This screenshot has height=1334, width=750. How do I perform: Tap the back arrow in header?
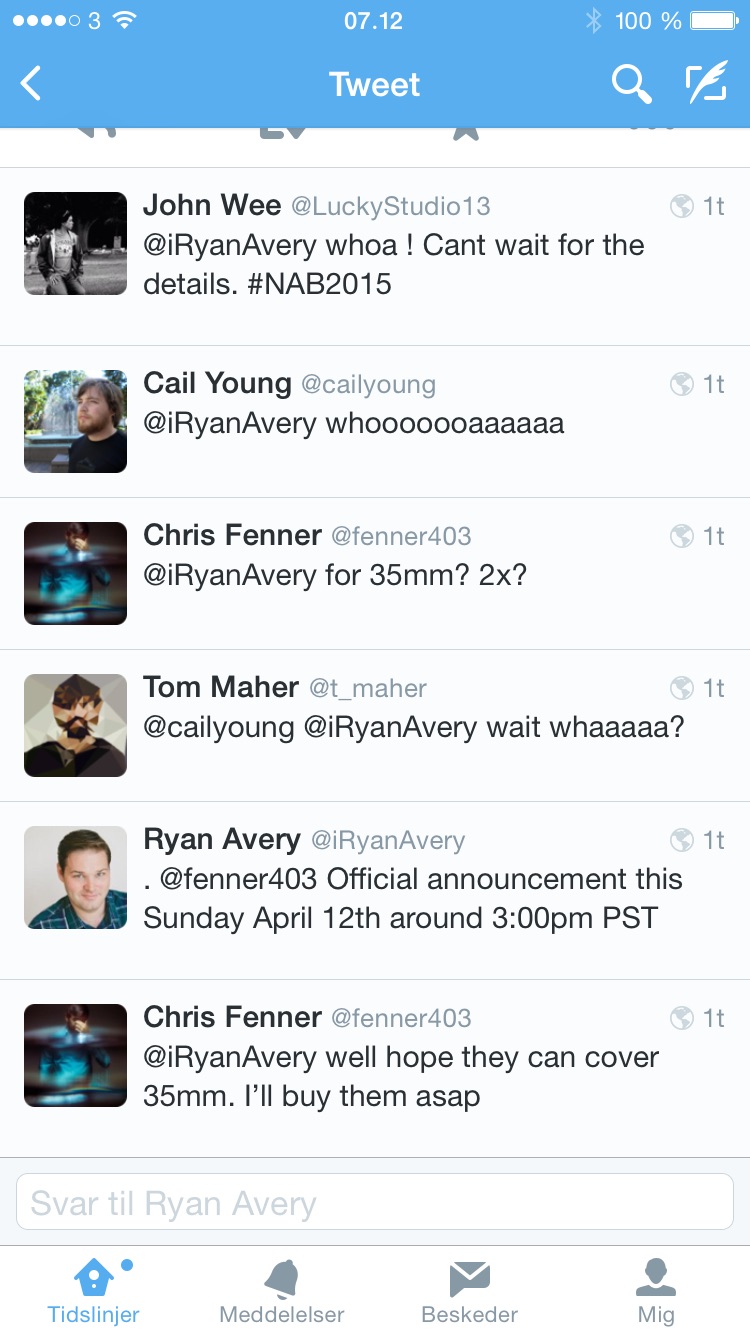click(32, 84)
